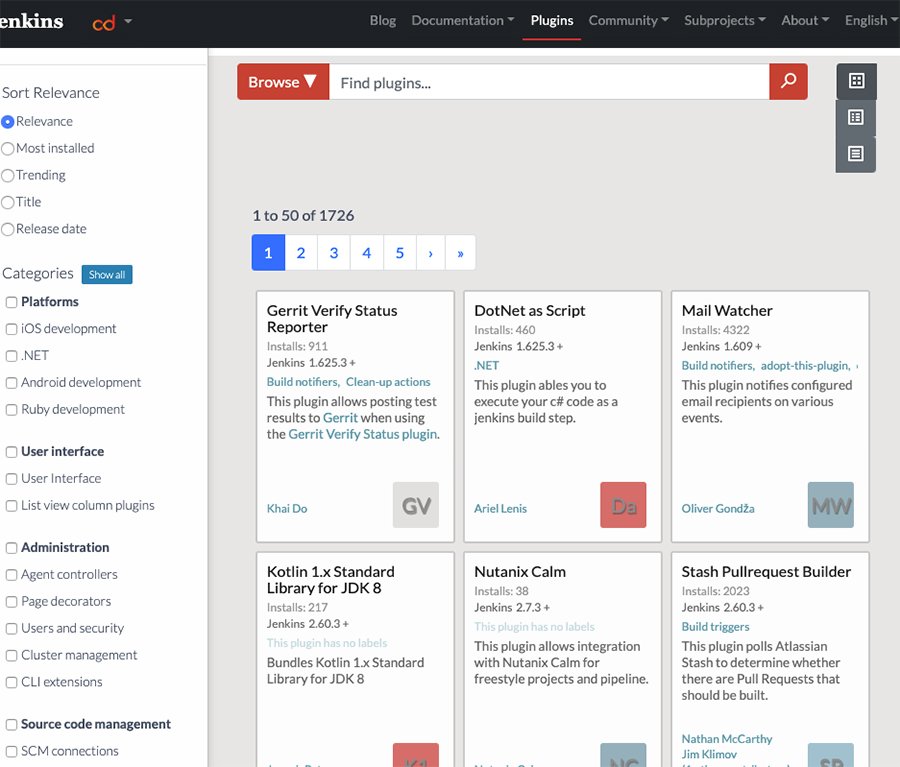900x767 pixels.
Task: Click the CD Foundation logo icon
Action: pyautogui.click(x=104, y=21)
